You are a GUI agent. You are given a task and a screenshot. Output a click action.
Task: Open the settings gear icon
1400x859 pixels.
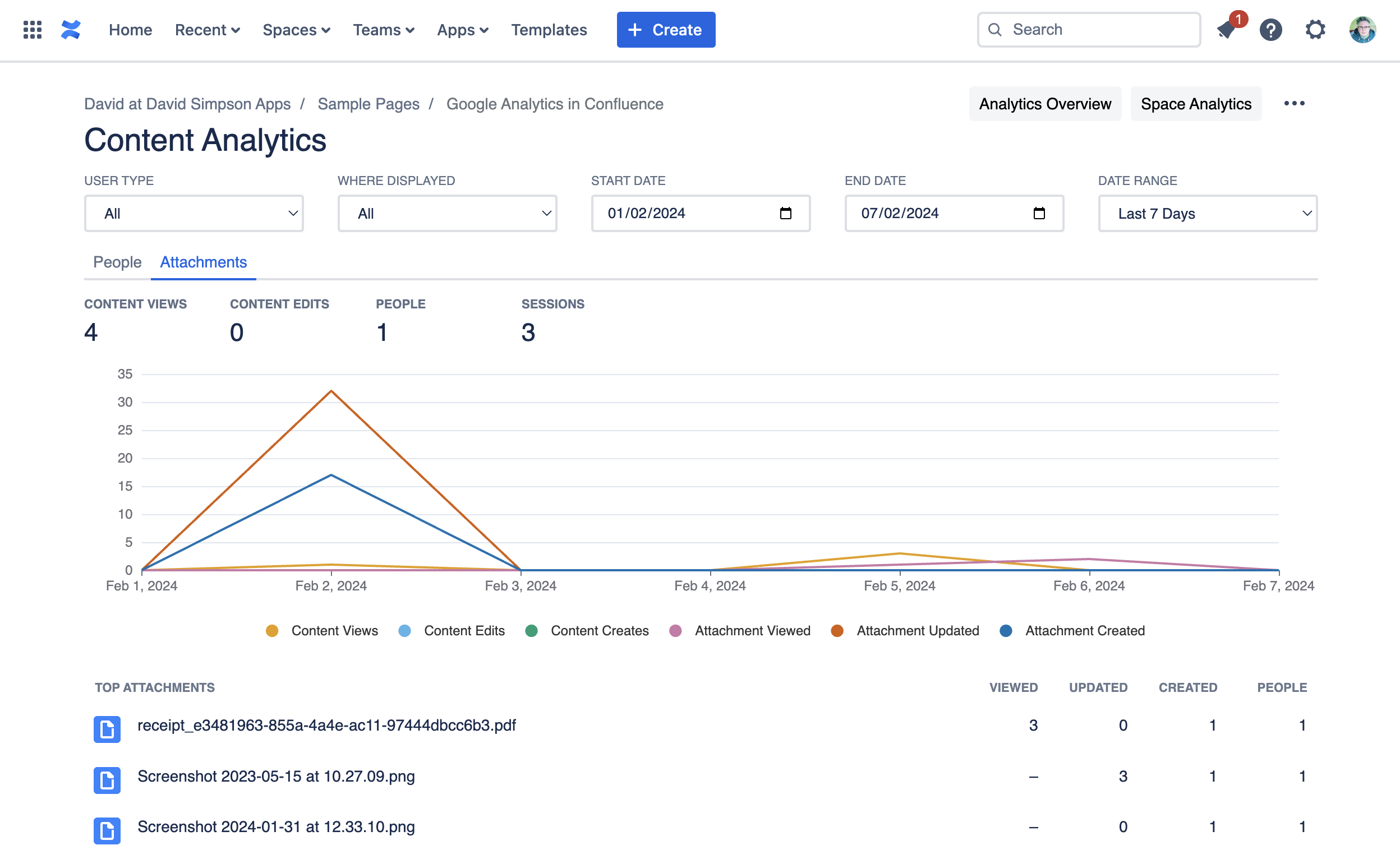[1315, 30]
